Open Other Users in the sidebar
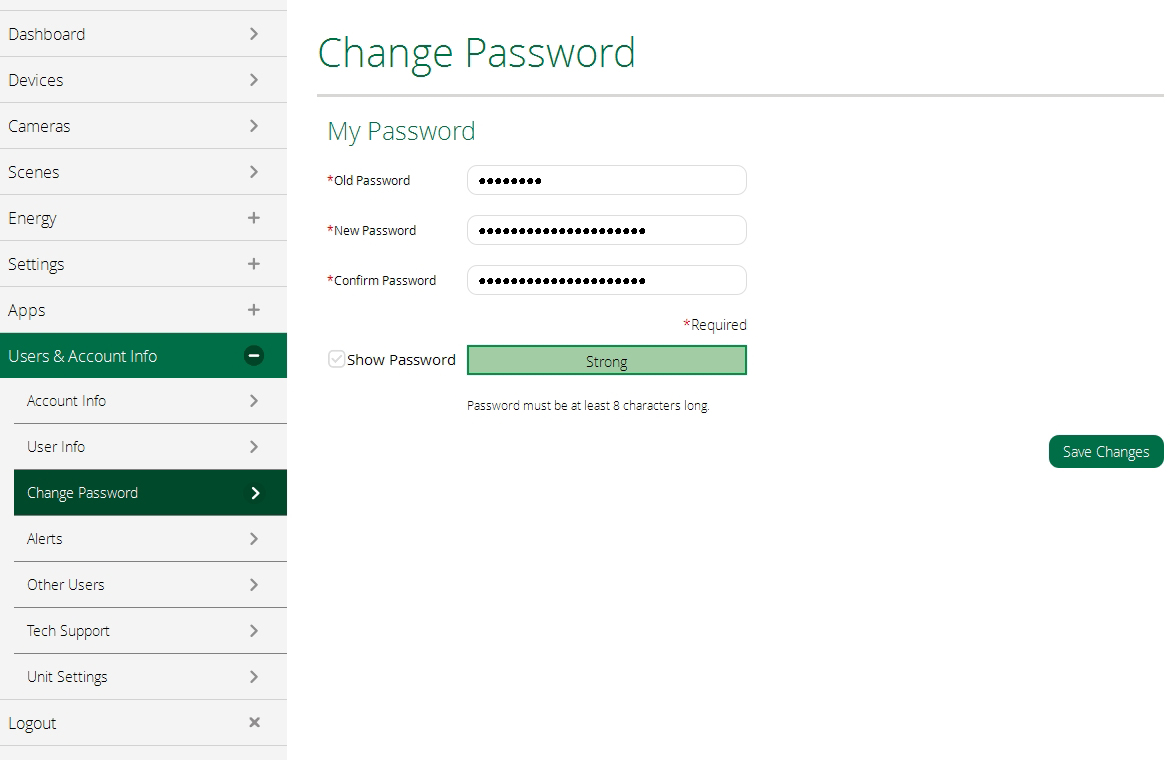Viewport: 1170px width, 760px height. pyautogui.click(x=65, y=585)
